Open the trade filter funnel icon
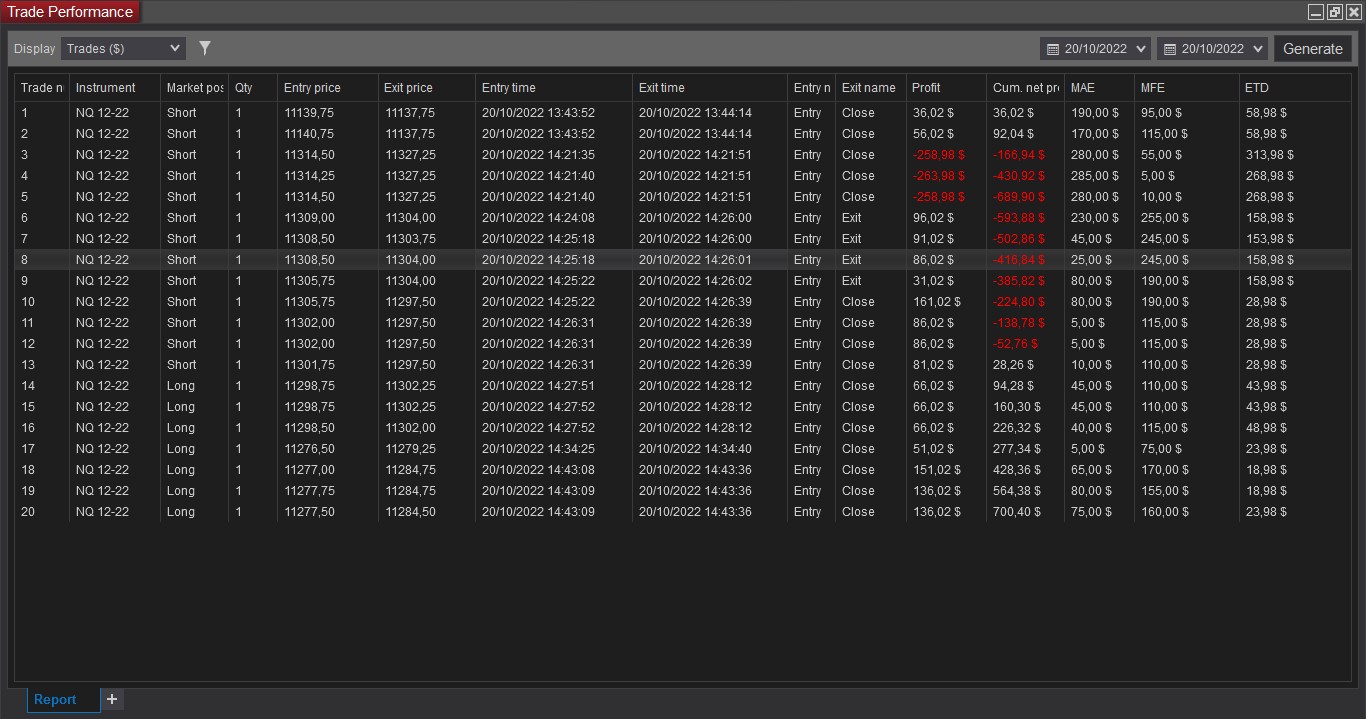Screen dimensions: 1366x719 (x=205, y=48)
